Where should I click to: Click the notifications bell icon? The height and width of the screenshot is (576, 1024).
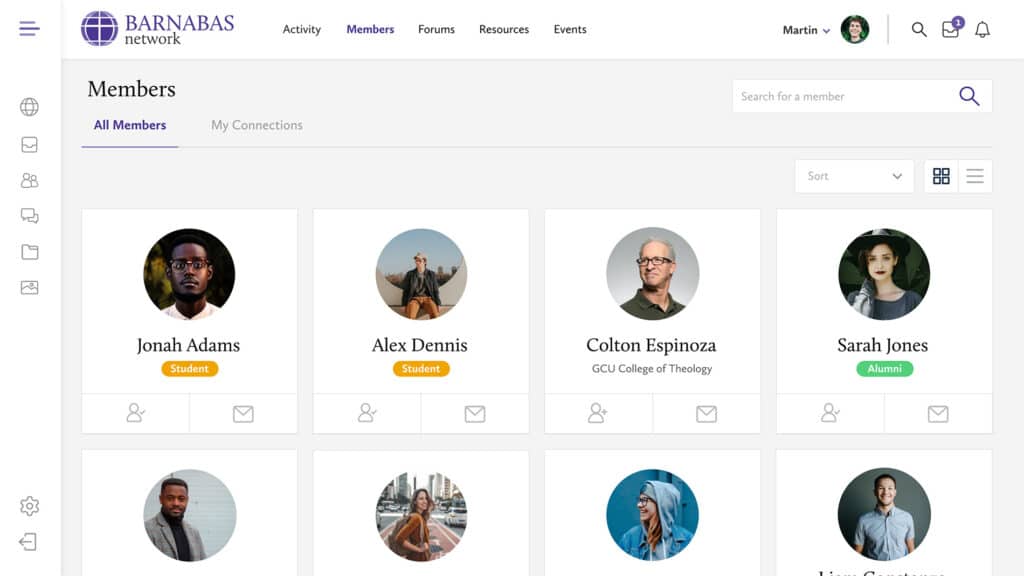pos(982,30)
